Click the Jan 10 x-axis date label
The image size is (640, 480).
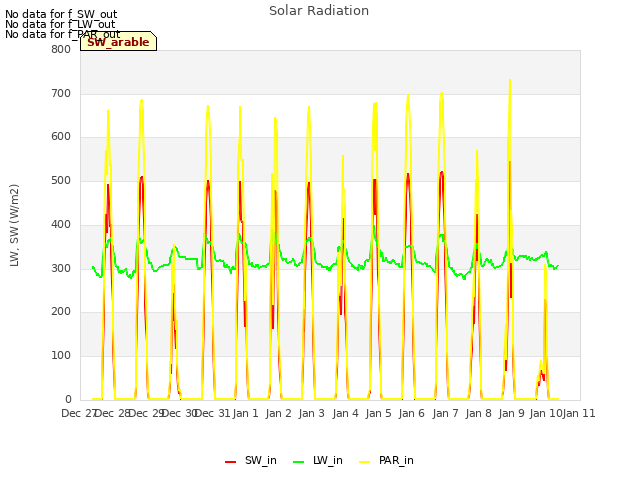coord(546,413)
